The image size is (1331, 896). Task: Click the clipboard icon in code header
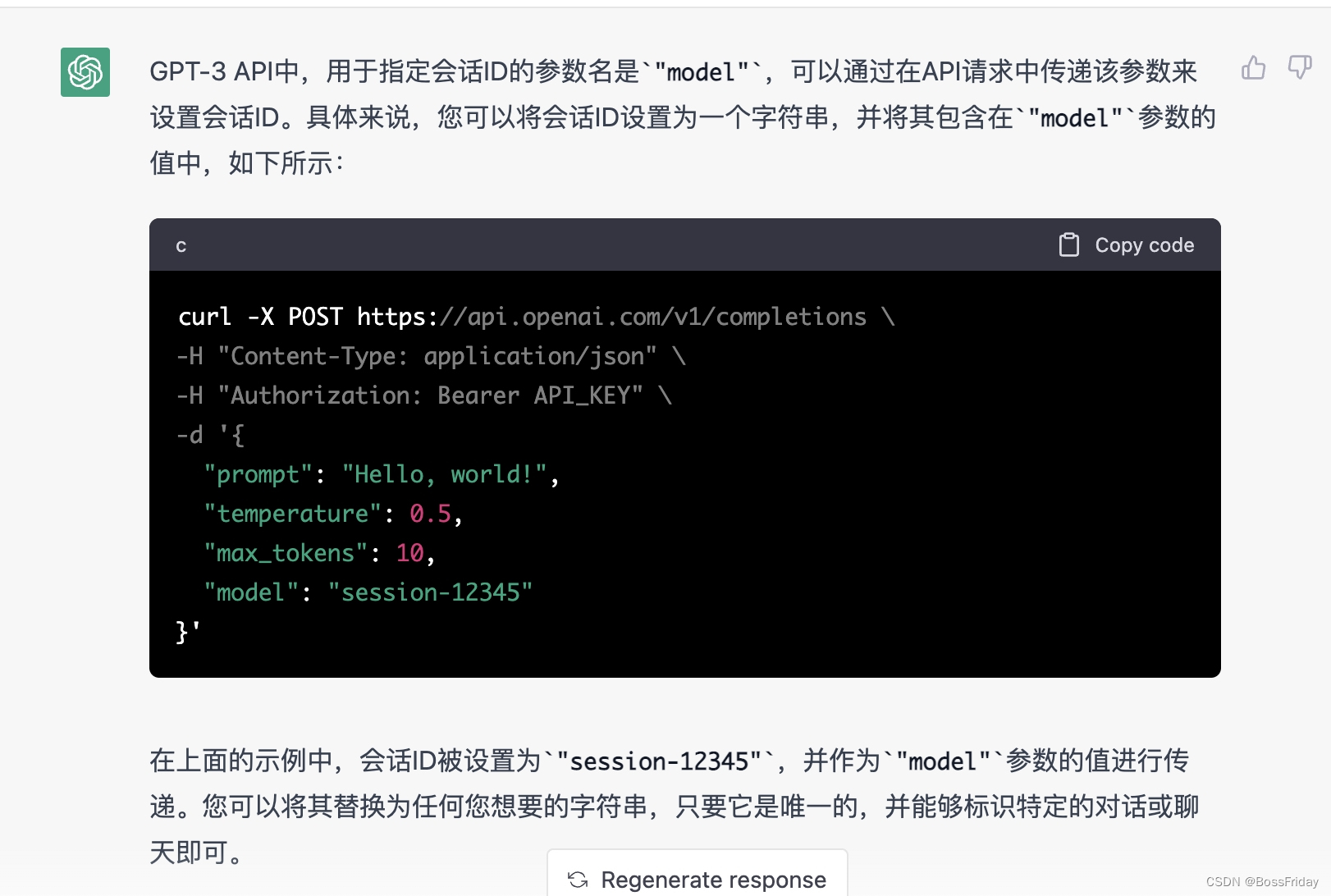point(1068,245)
